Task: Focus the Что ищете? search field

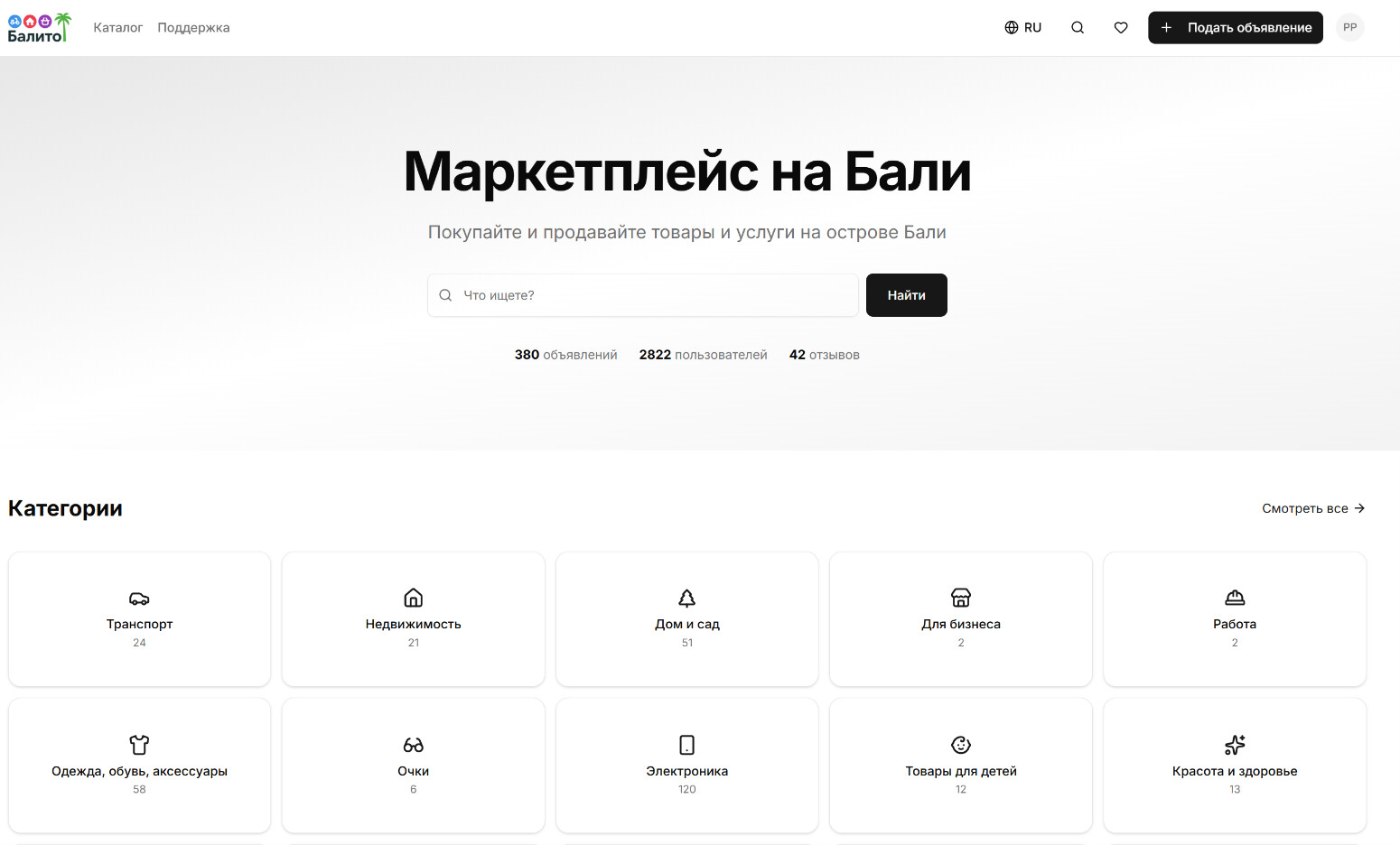Action: [x=643, y=295]
